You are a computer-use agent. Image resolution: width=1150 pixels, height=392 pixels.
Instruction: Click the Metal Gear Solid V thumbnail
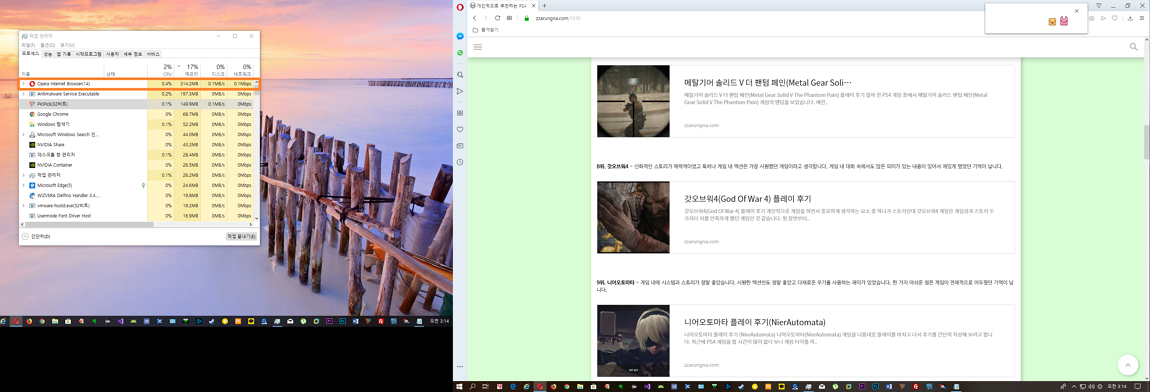tap(633, 101)
